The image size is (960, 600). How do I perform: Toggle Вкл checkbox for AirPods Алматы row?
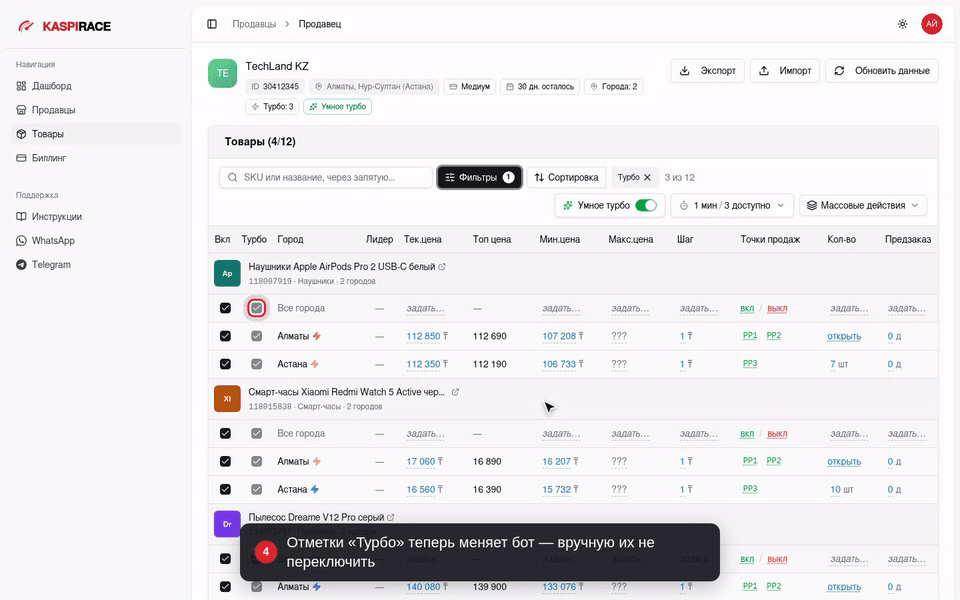tap(225, 336)
